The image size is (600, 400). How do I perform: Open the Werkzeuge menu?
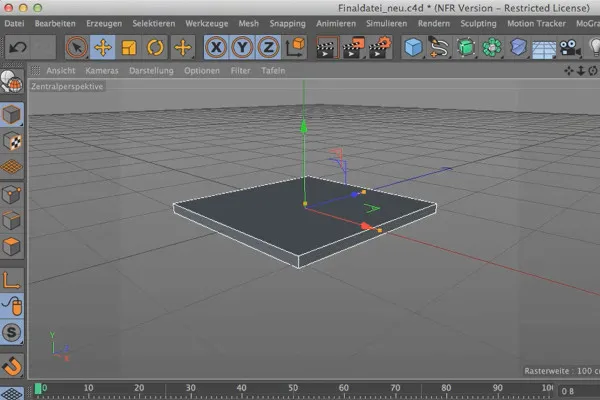(x=207, y=23)
